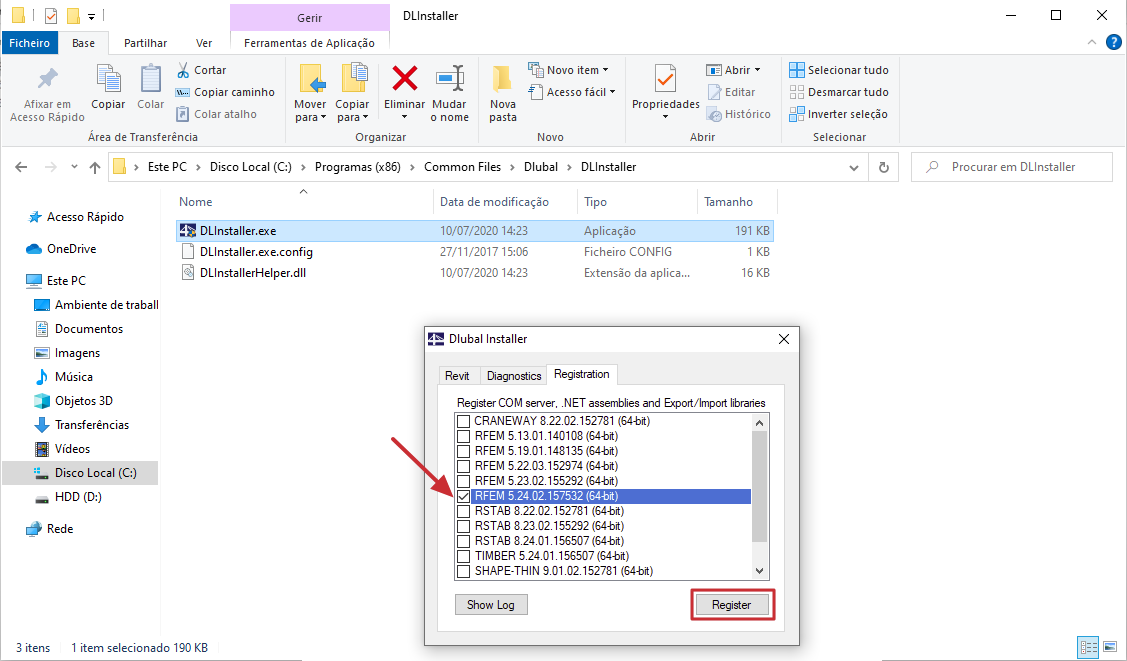Click Selecionar tudo
Screen dimensions: 1127x661
point(839,70)
